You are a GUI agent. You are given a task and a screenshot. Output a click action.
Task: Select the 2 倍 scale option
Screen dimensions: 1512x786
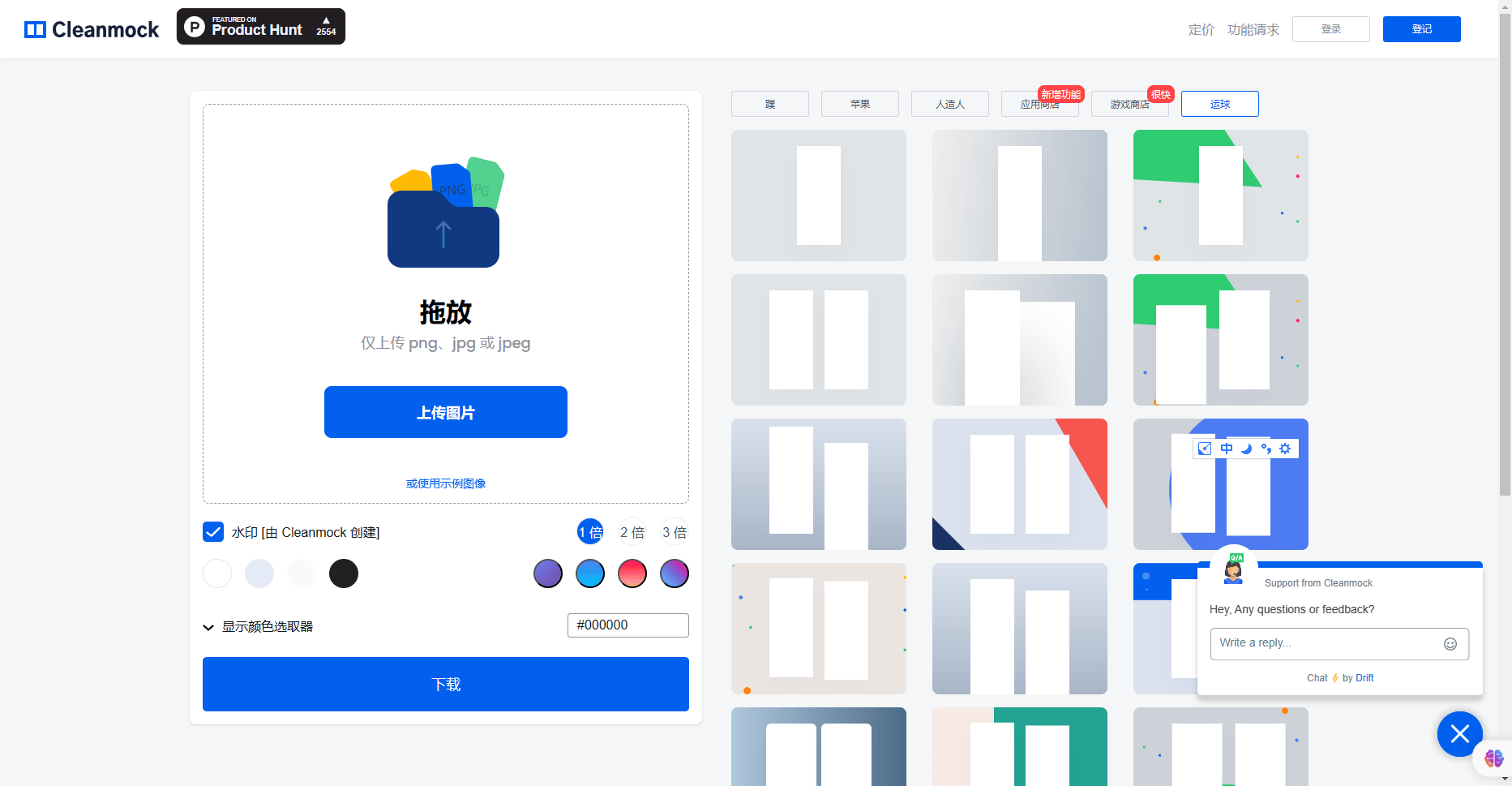(x=632, y=532)
